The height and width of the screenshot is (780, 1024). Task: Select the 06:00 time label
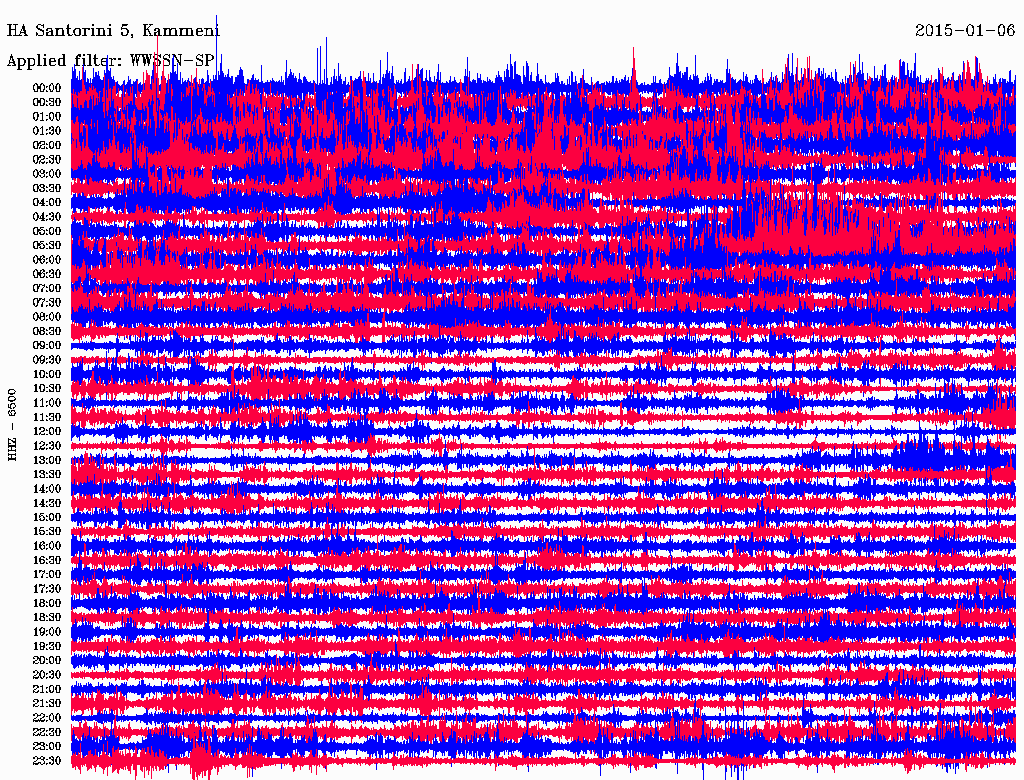coord(47,260)
